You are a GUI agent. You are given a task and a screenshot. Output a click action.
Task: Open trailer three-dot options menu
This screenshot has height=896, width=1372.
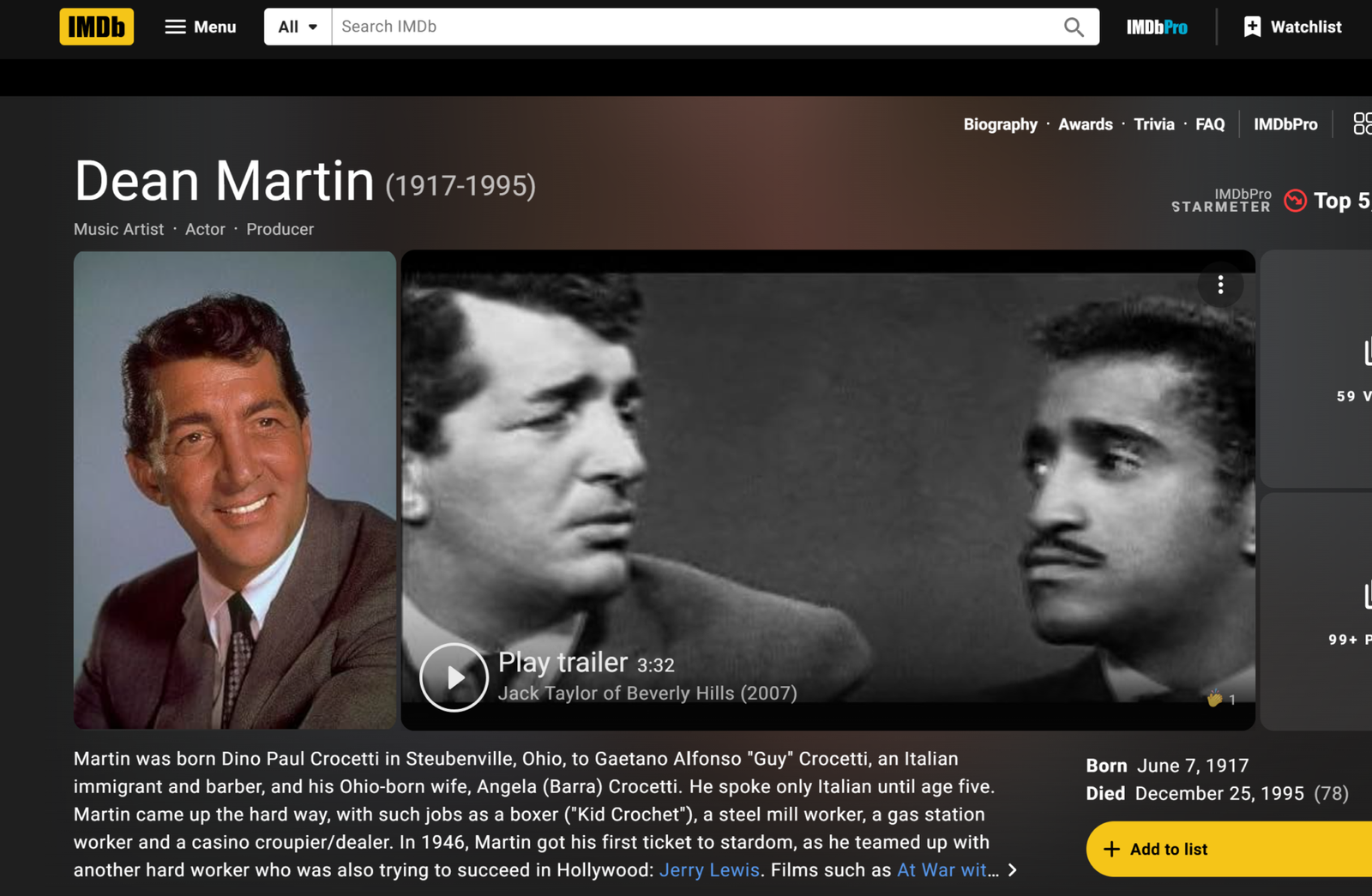1220,285
